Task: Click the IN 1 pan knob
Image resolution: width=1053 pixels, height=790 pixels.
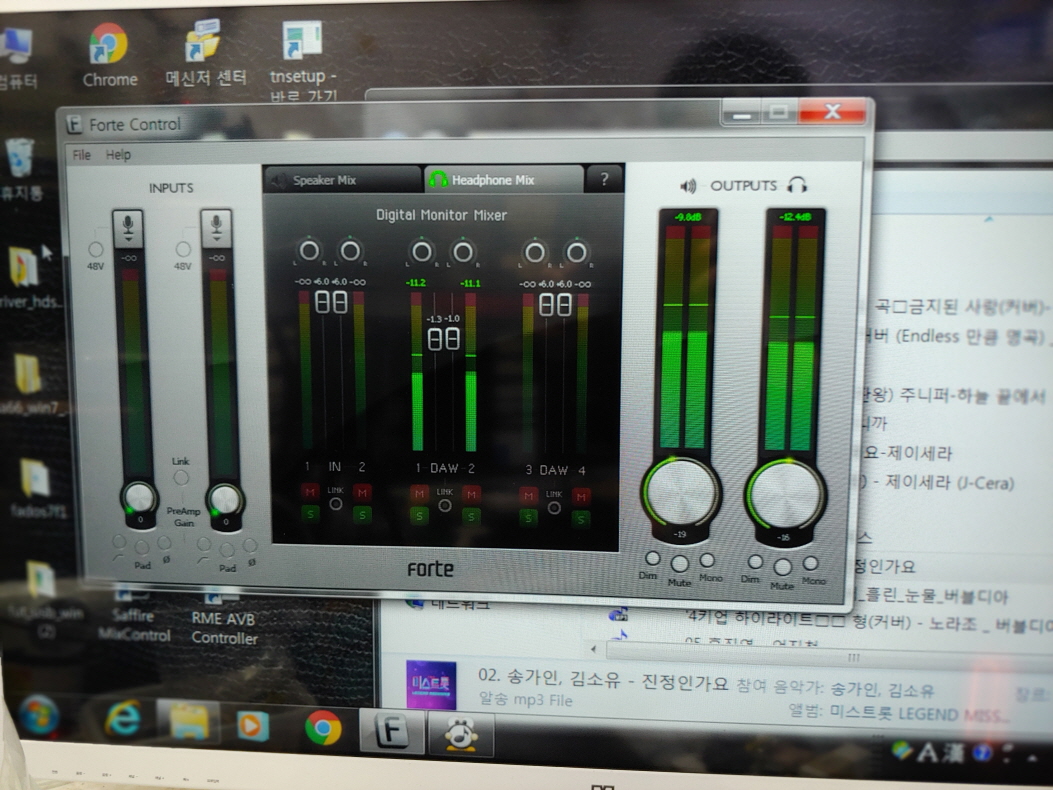Action: 310,251
